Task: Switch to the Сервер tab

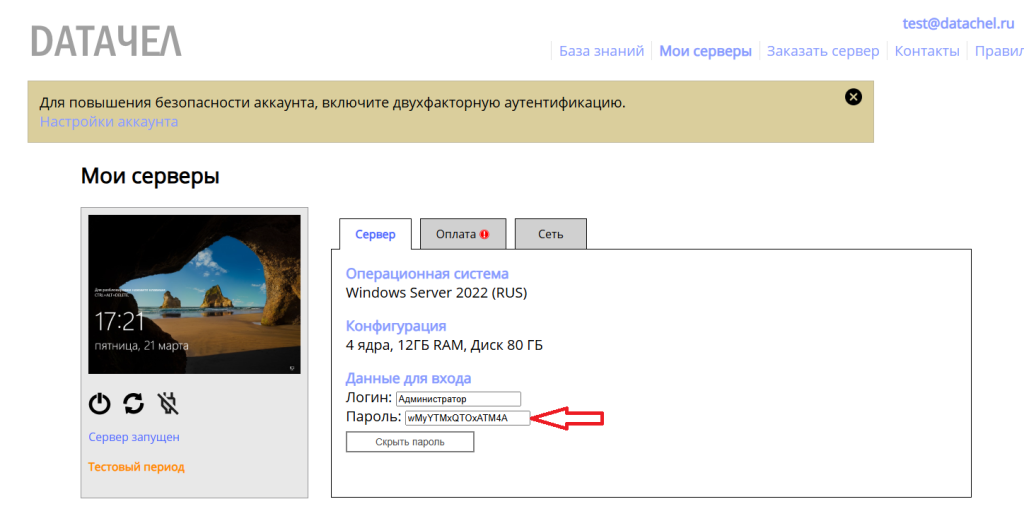Action: 375,234
